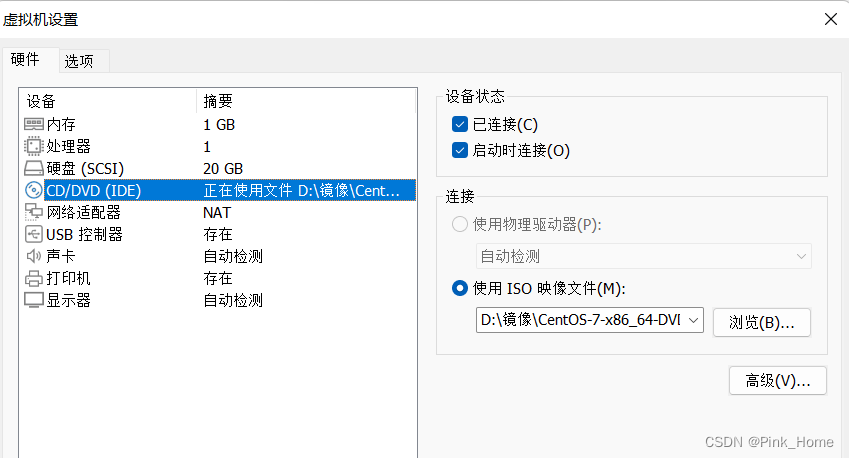Viewport: 849px width, 458px height.
Task: Select the 网络适配器 row label
Action: (x=83, y=212)
